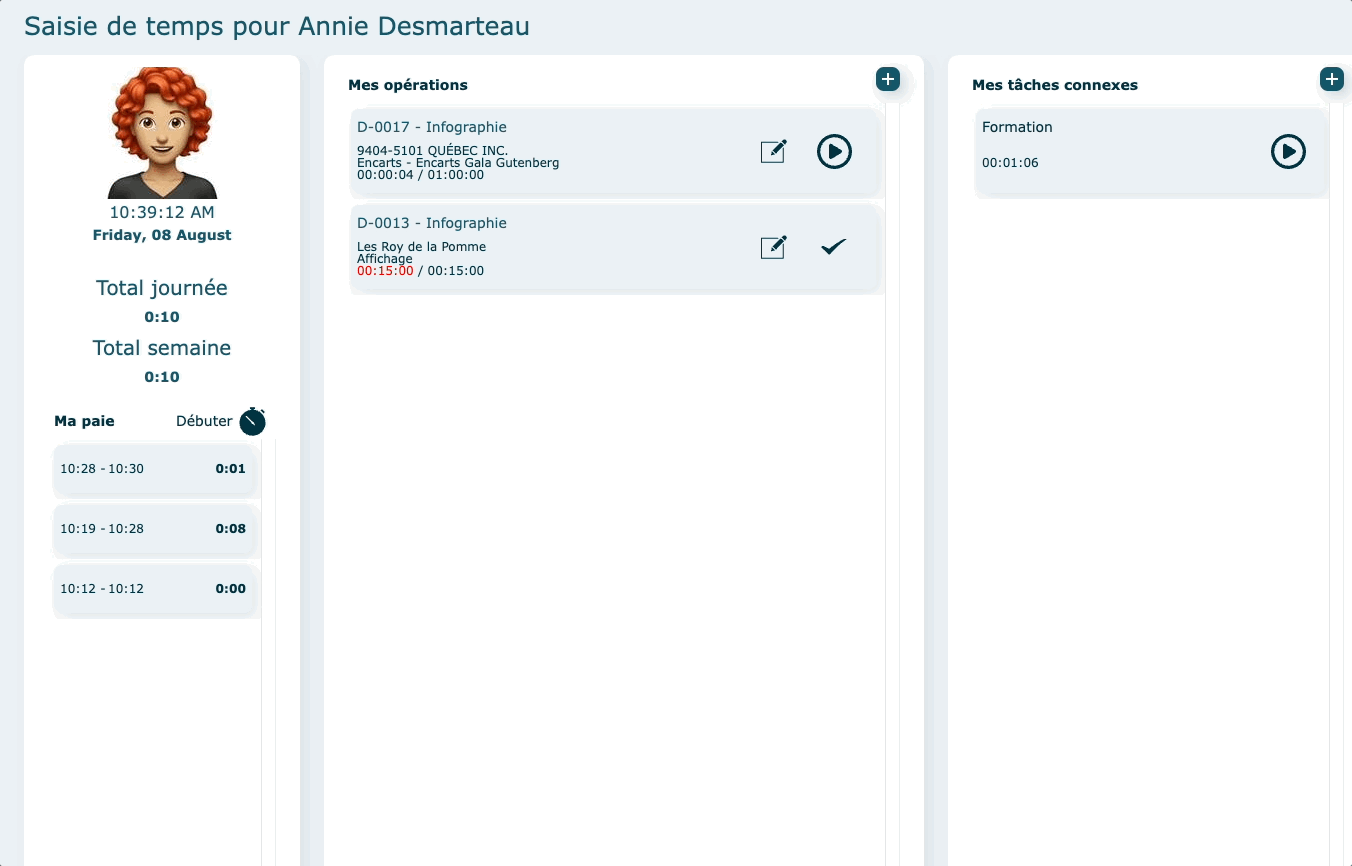The width and height of the screenshot is (1352, 866).
Task: Click the Ma paie list scrollbar
Action: pyautogui.click(x=268, y=650)
